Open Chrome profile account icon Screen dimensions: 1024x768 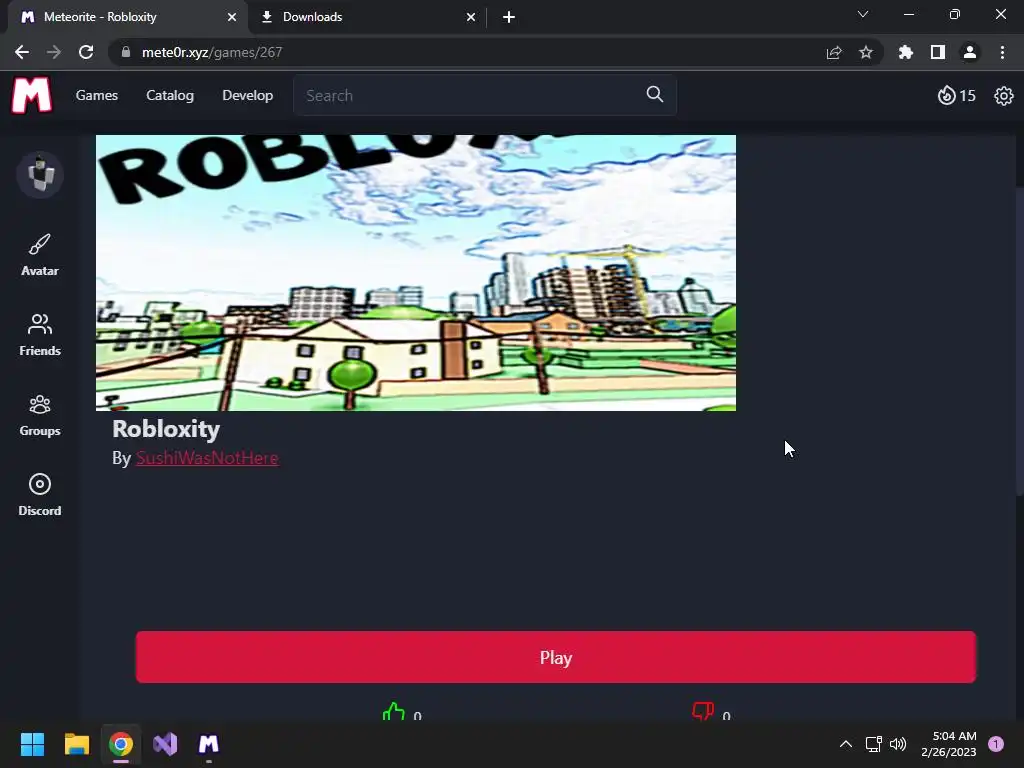[x=970, y=52]
